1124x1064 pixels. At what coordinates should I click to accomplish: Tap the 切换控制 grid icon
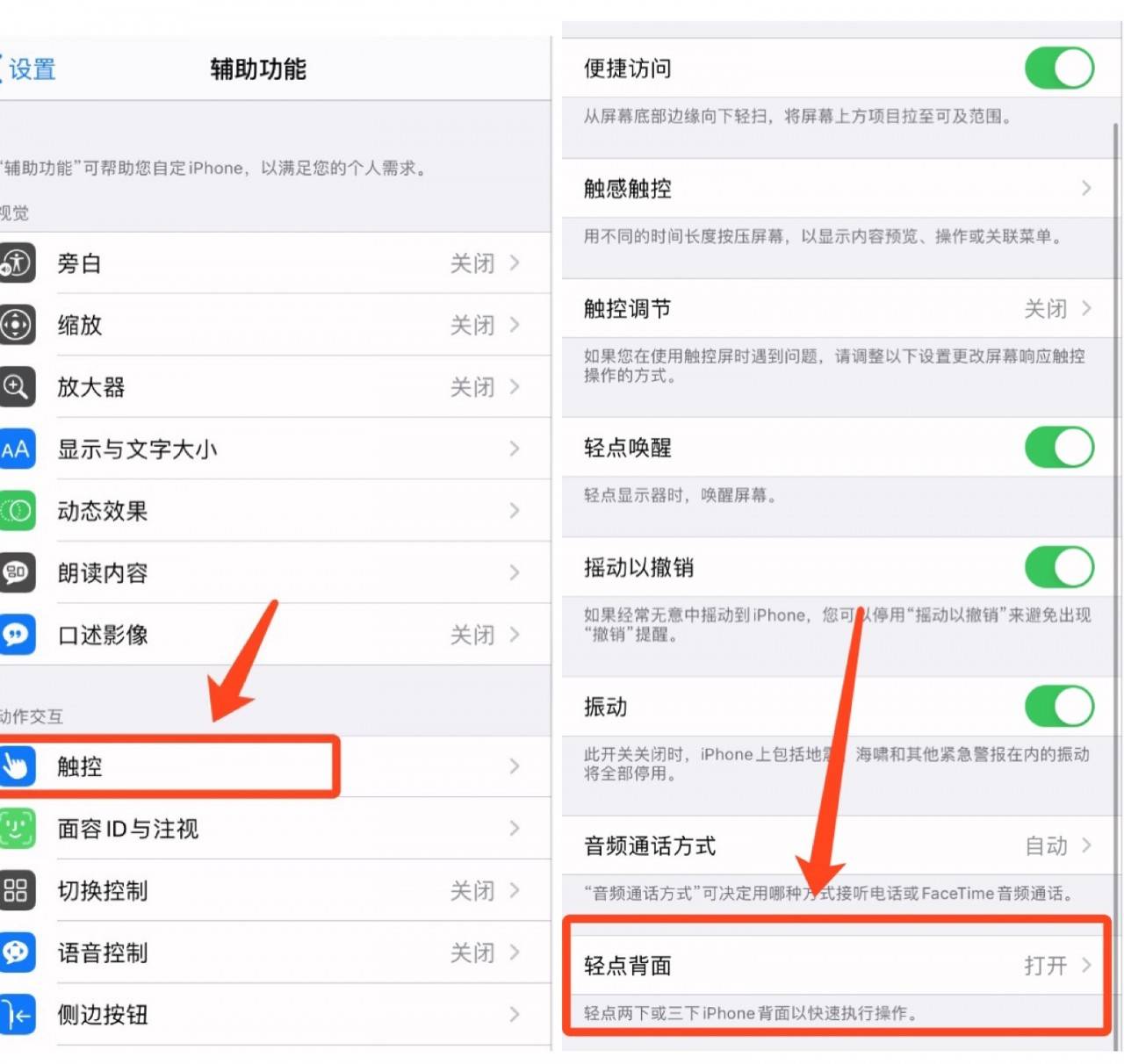pyautogui.click(x=17, y=890)
